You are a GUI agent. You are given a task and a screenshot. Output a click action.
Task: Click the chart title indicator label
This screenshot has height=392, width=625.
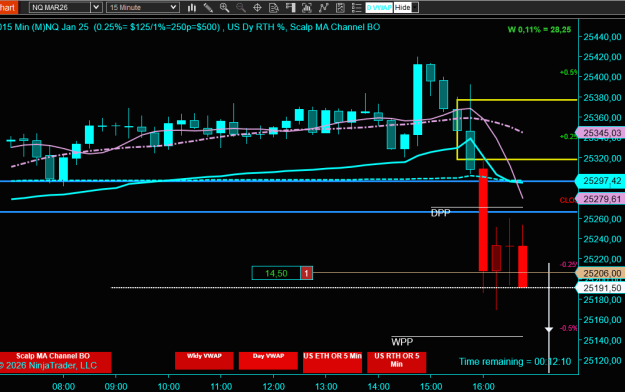pos(190,27)
